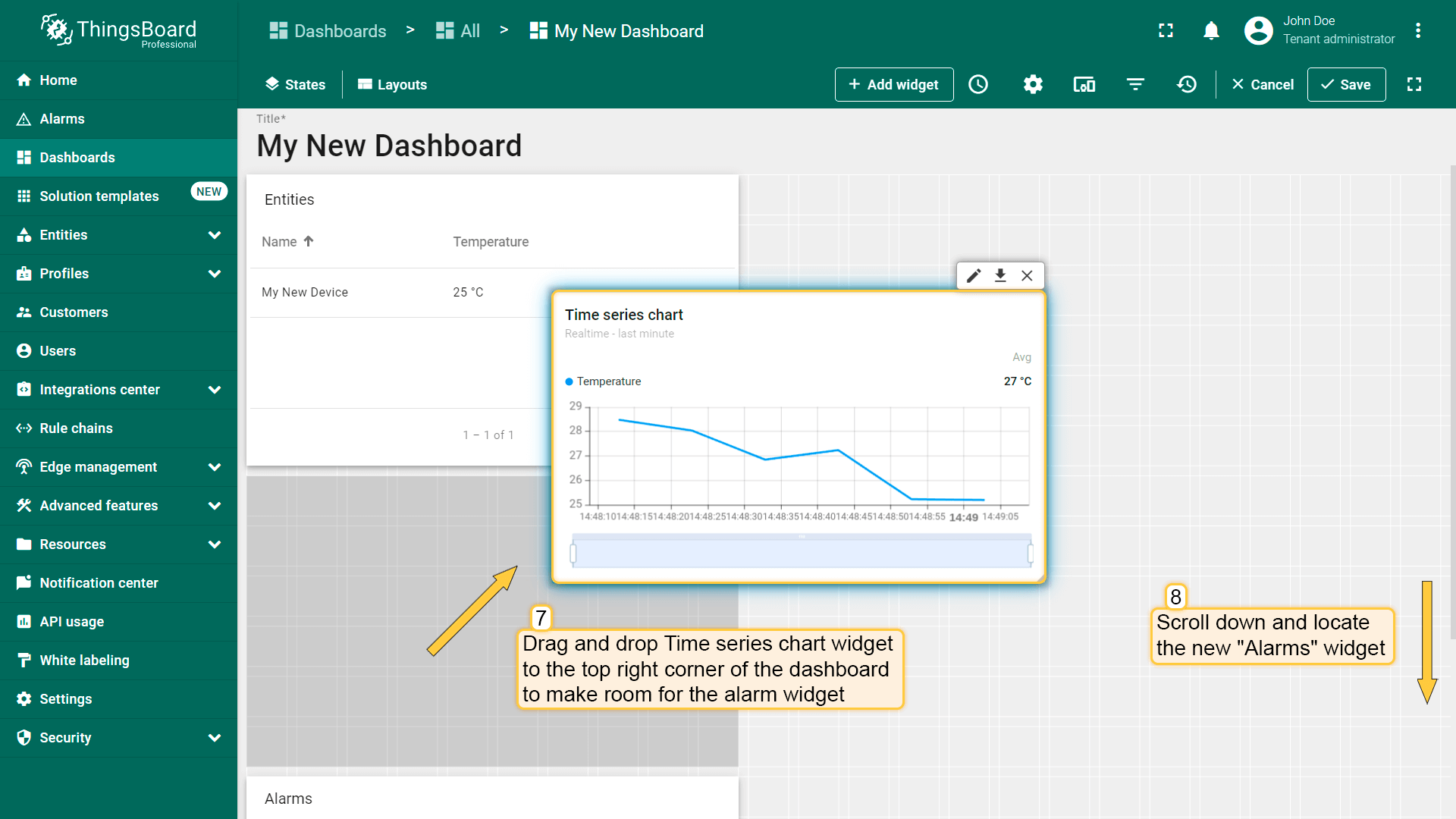
Task: Open the dashboard timewindow clock icon
Action: click(x=978, y=84)
